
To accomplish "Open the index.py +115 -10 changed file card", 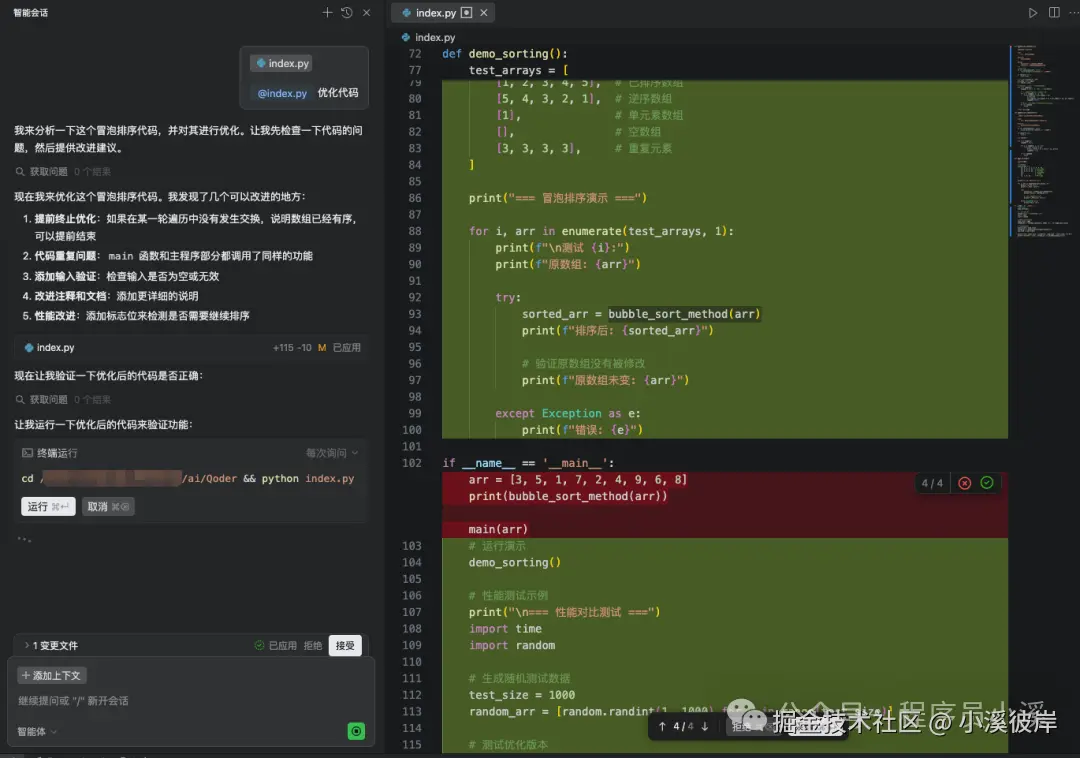I will (190, 348).
